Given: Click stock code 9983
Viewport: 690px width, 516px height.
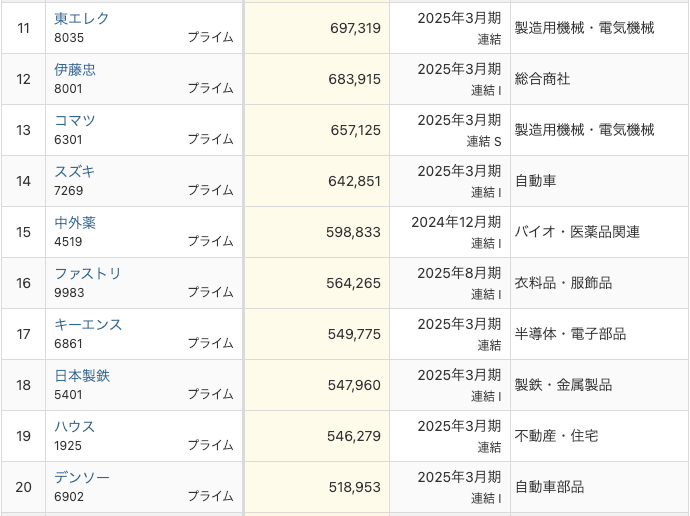Looking at the screenshot, I should pos(69,293).
